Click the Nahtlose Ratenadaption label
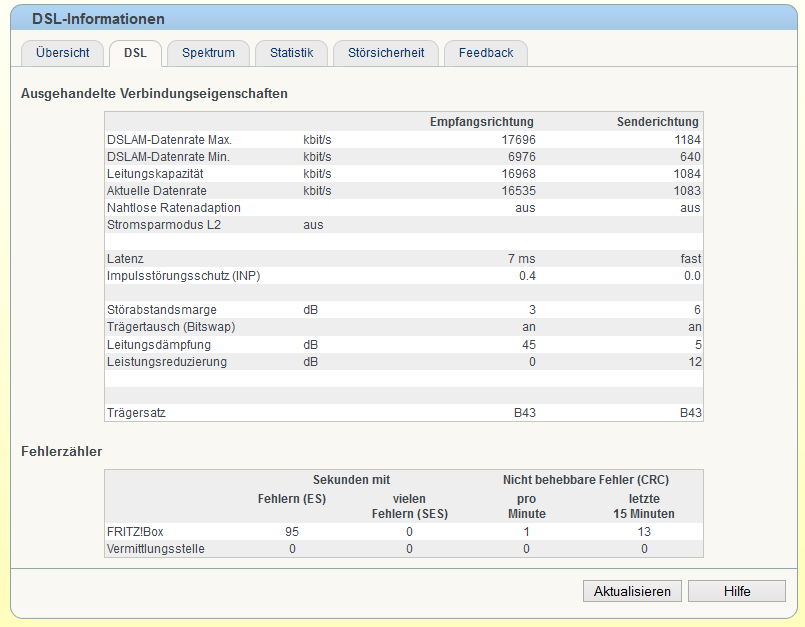805x627 pixels. tap(174, 207)
